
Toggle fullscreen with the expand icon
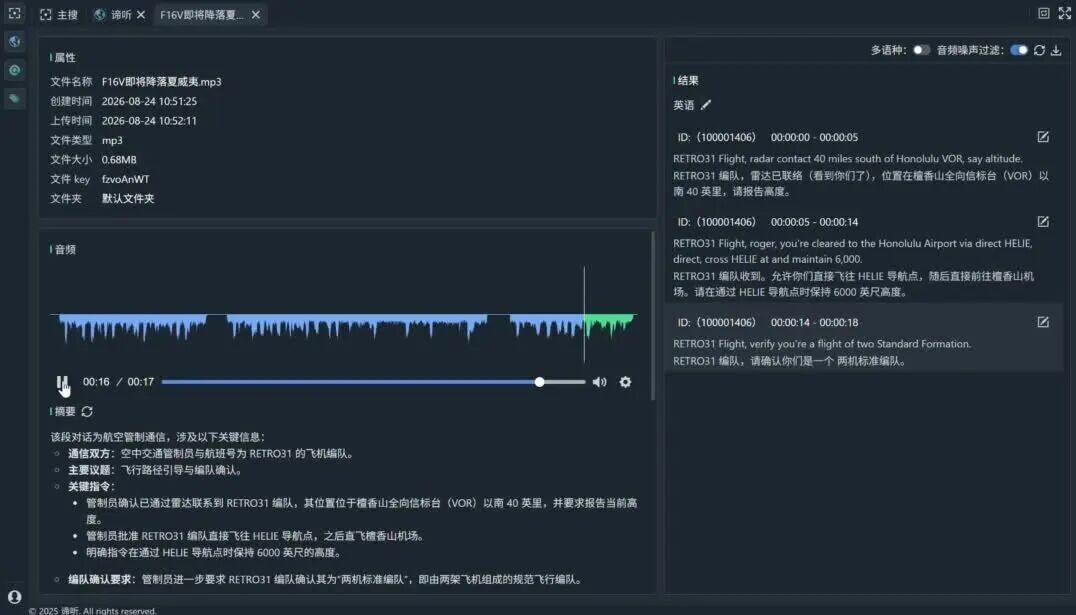click(1064, 13)
